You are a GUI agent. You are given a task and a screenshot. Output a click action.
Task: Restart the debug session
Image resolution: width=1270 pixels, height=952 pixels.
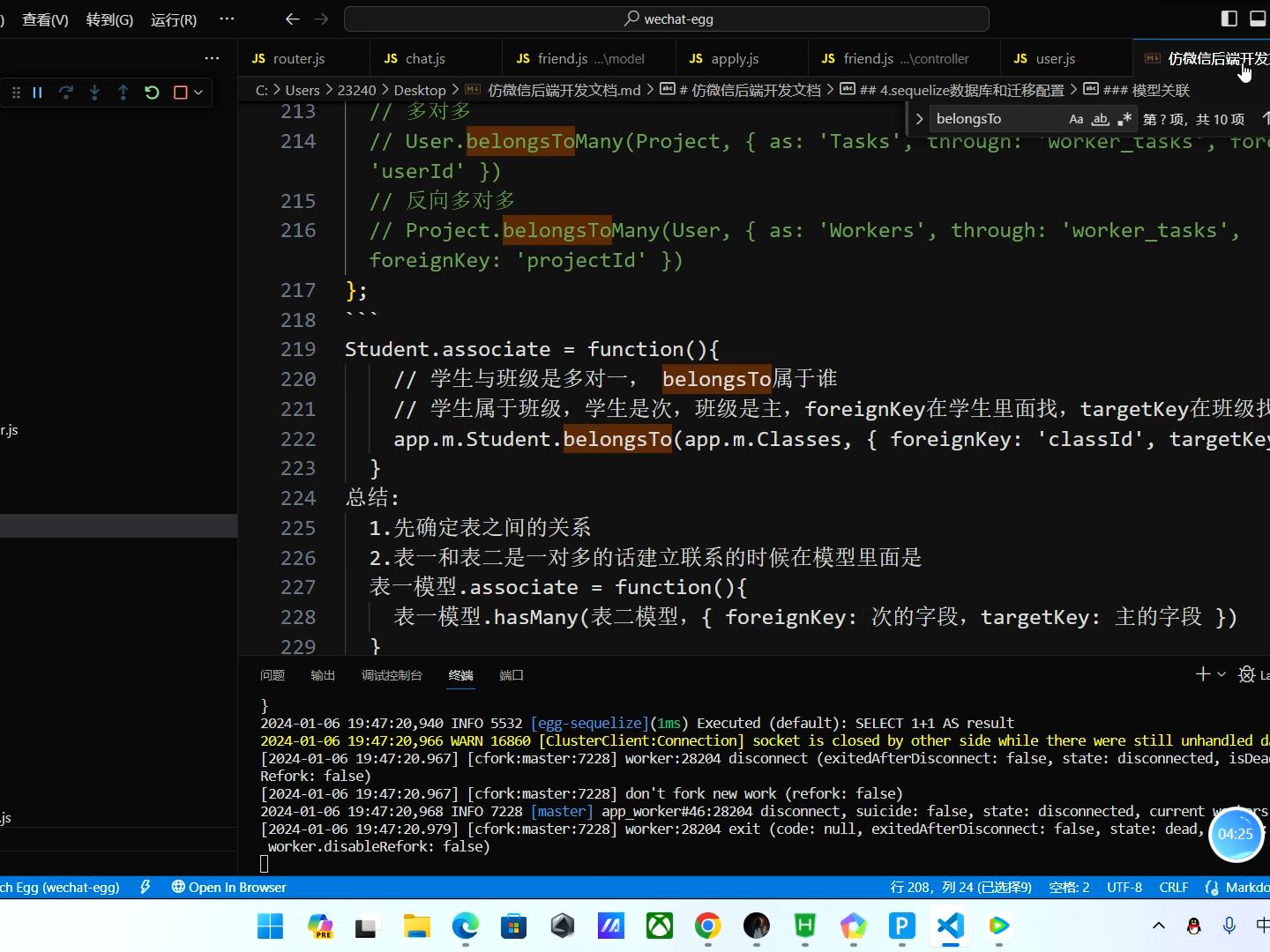tap(152, 92)
